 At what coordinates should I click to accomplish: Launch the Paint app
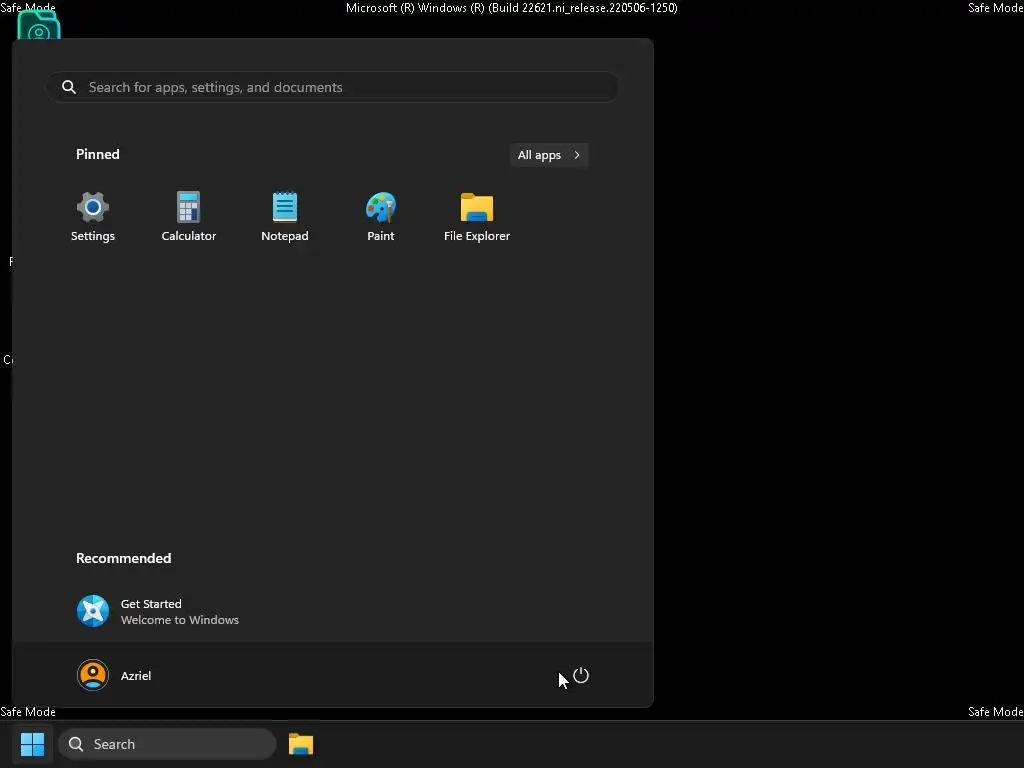pos(381,217)
